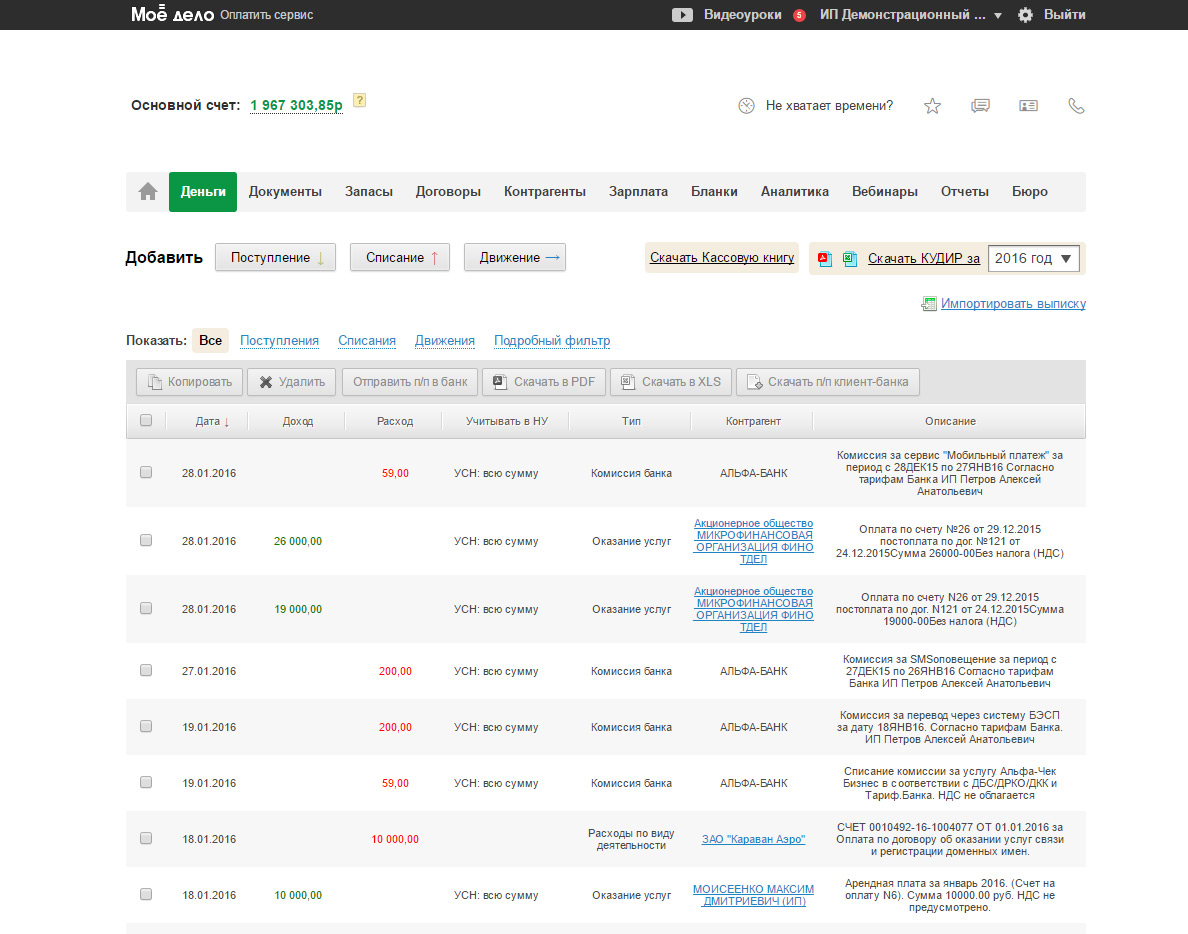1188x934 pixels.
Task: Click the phone call icon
Action: (x=1076, y=106)
